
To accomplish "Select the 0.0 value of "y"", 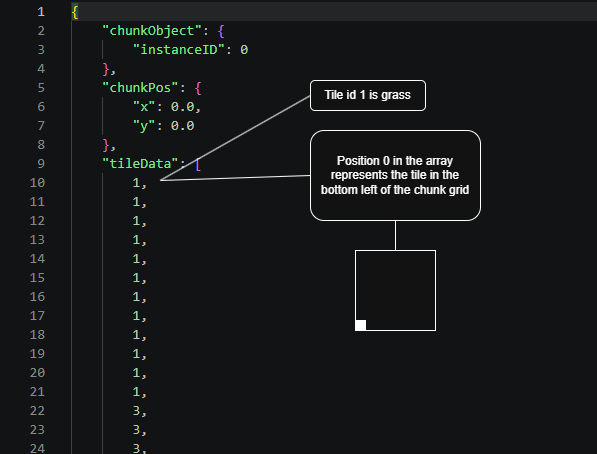I will pyautogui.click(x=182, y=126).
